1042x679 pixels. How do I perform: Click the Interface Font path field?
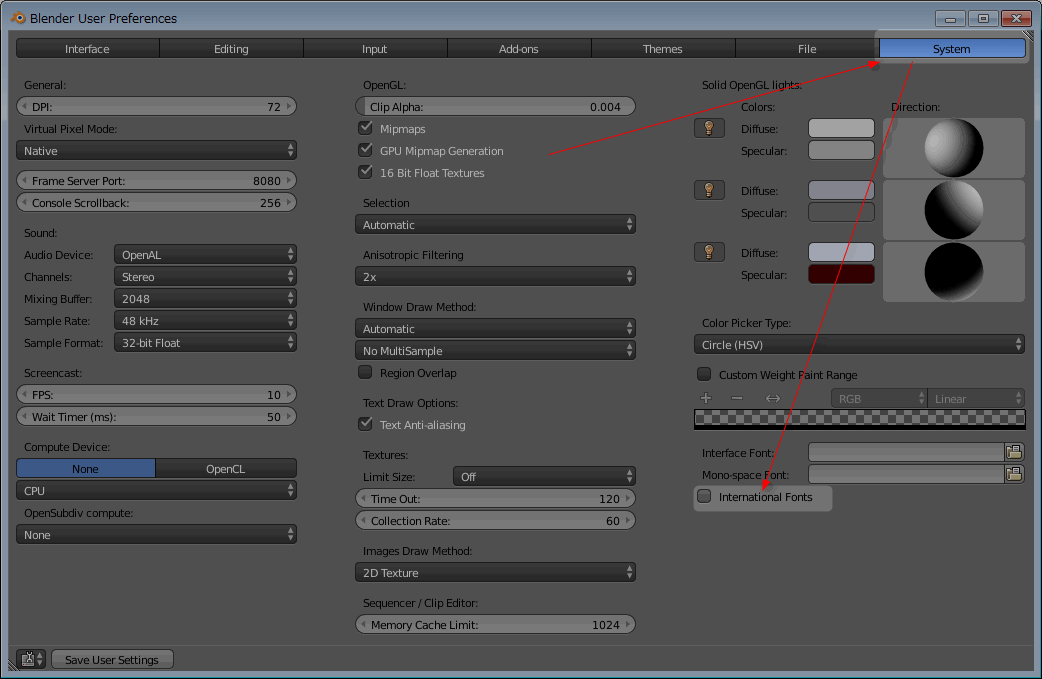click(x=906, y=452)
